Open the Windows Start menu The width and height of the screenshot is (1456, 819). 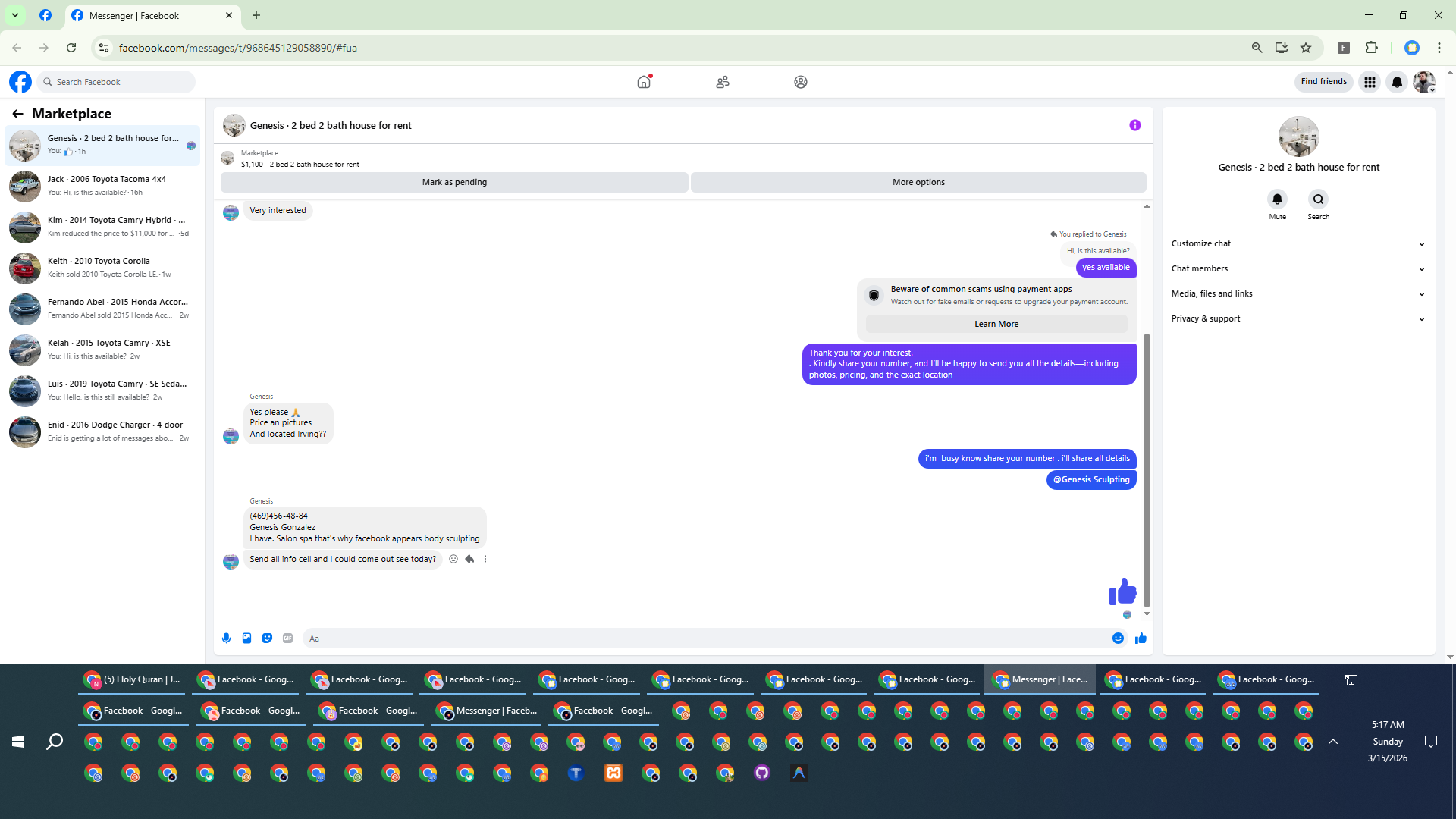click(x=18, y=742)
